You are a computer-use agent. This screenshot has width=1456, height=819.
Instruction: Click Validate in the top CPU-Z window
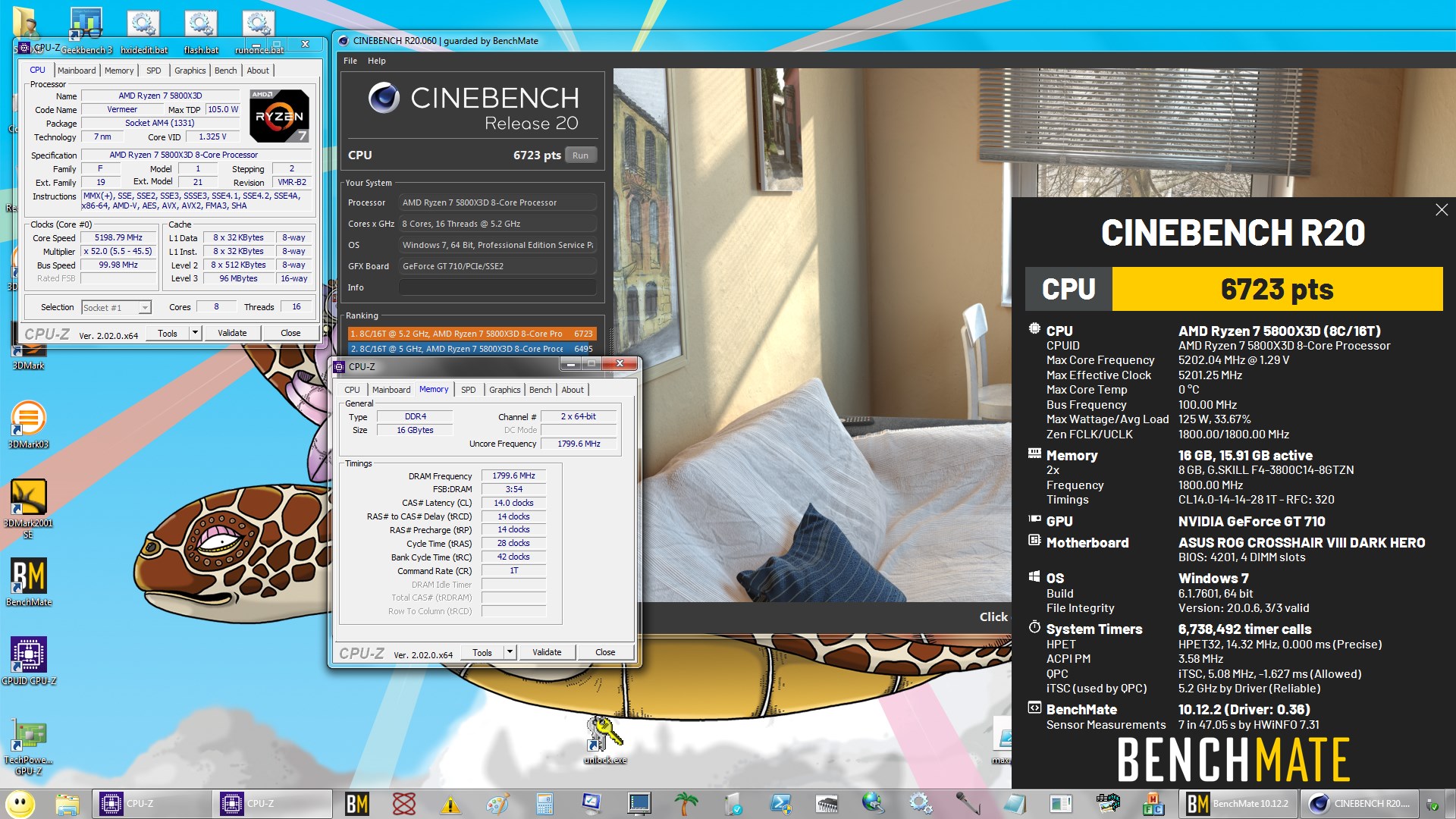click(232, 333)
